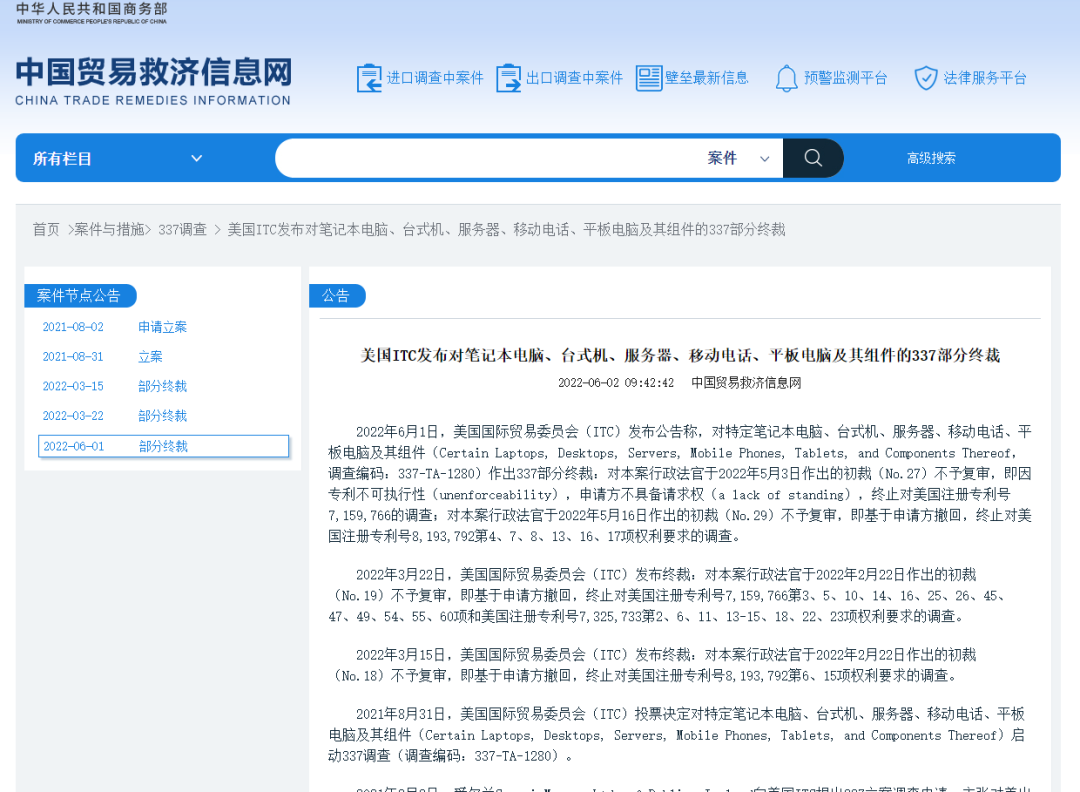Click the source label 中国贸易救济信息网 under title
This screenshot has width=1080, height=792.
click(746, 383)
